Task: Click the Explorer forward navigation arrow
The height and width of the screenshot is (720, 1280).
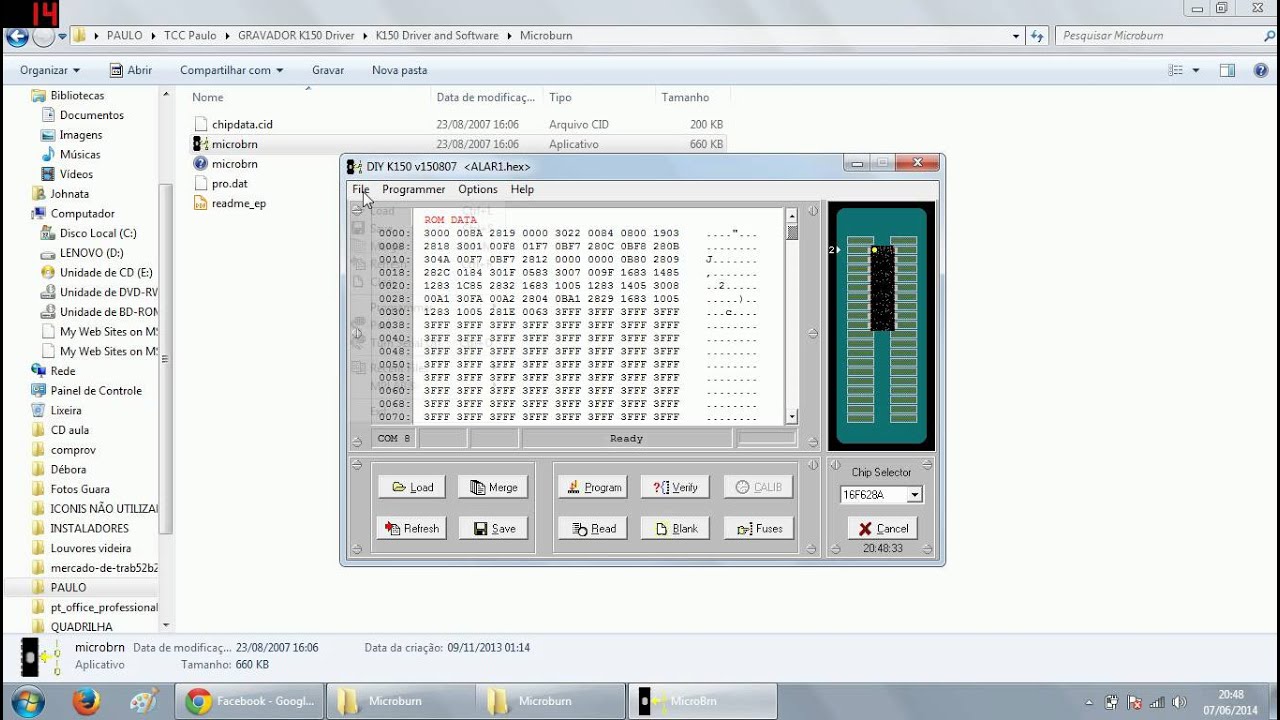Action: [43, 37]
